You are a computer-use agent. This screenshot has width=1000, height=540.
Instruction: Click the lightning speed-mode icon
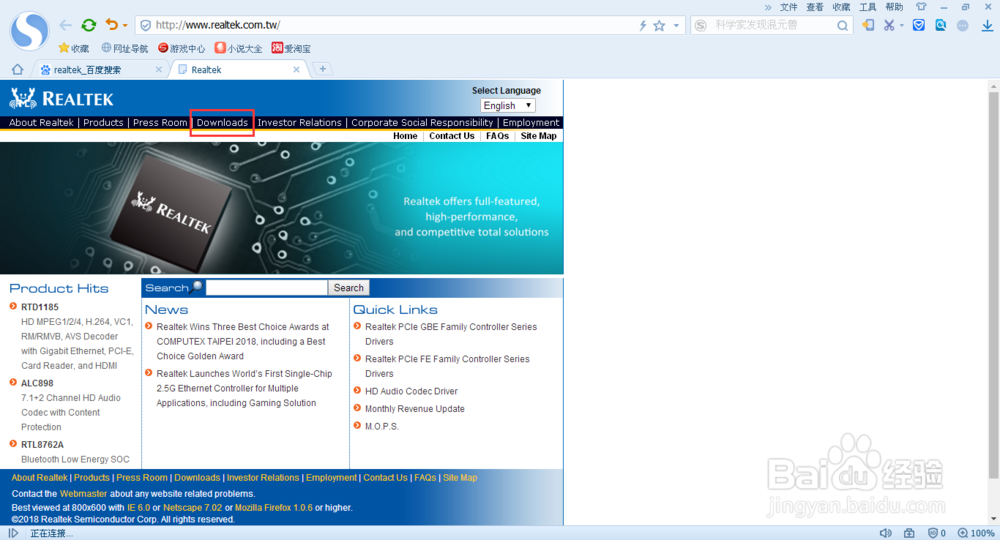click(643, 26)
